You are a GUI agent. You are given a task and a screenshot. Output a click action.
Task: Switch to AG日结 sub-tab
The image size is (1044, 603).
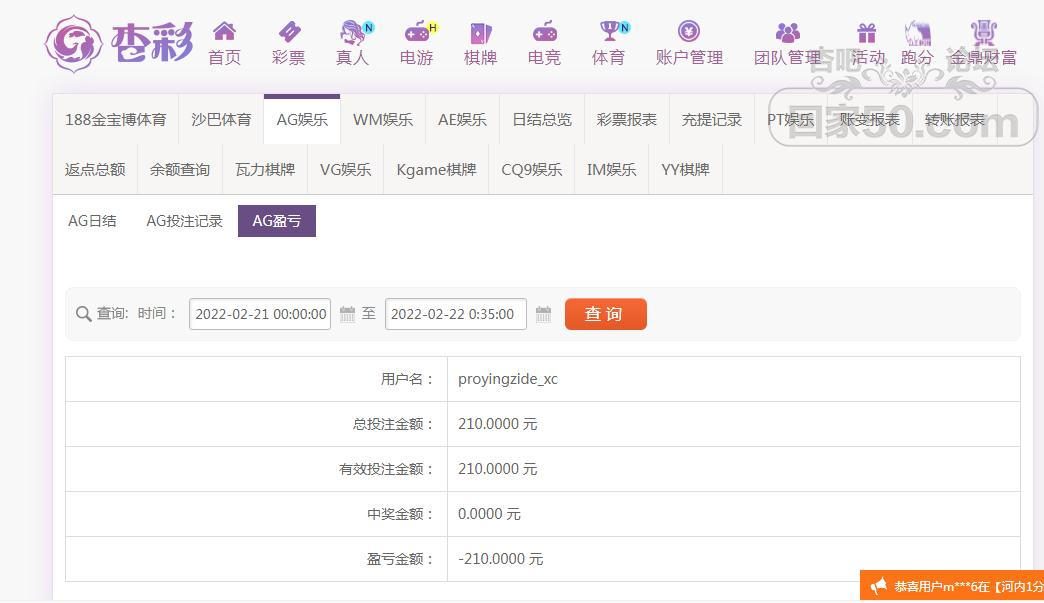pos(92,221)
